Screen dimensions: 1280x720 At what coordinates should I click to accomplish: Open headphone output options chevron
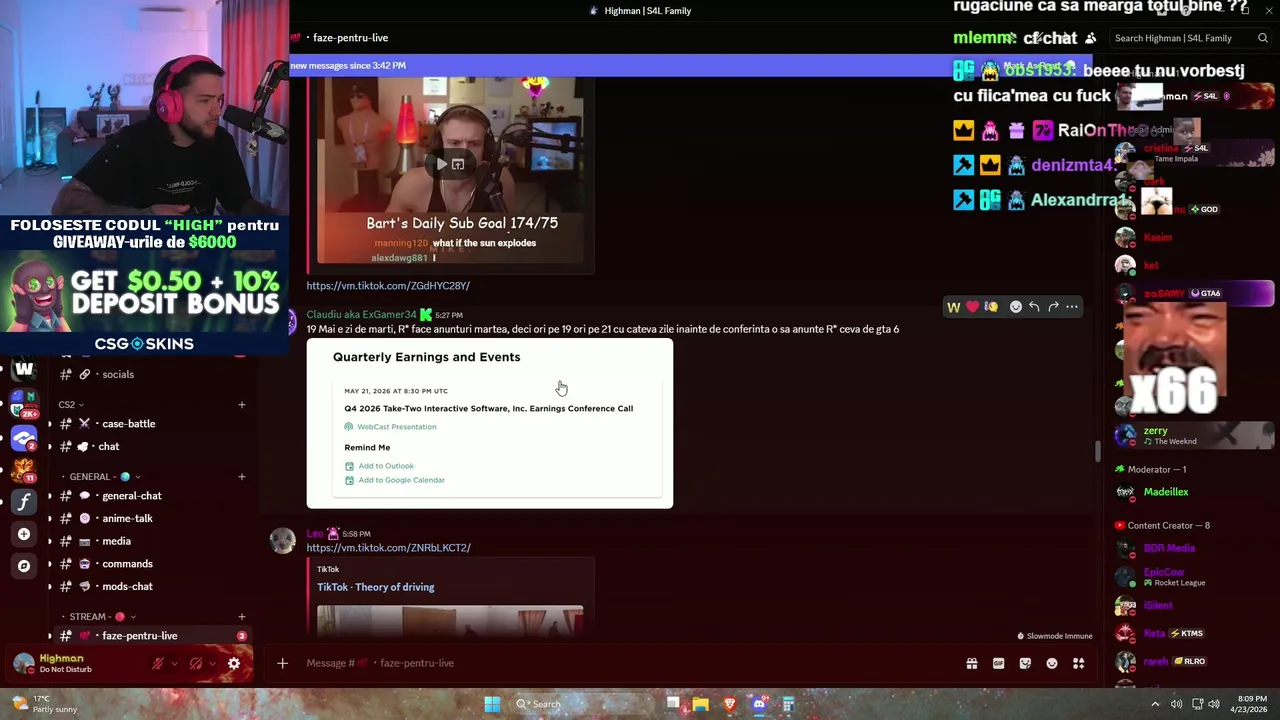coord(213,663)
